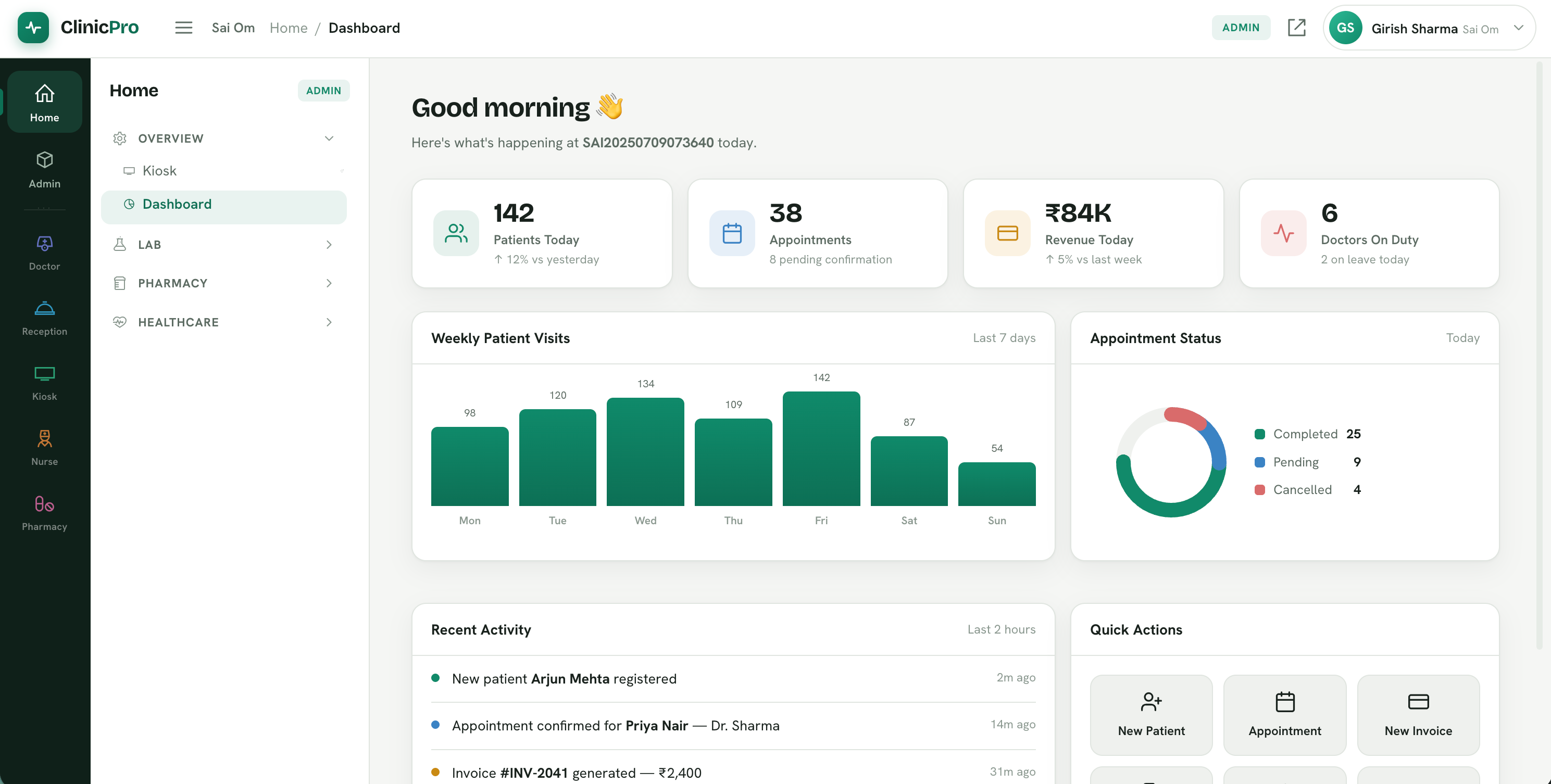Click the Dashboard breadcrumb text
This screenshot has width=1551, height=784.
pyautogui.click(x=364, y=28)
